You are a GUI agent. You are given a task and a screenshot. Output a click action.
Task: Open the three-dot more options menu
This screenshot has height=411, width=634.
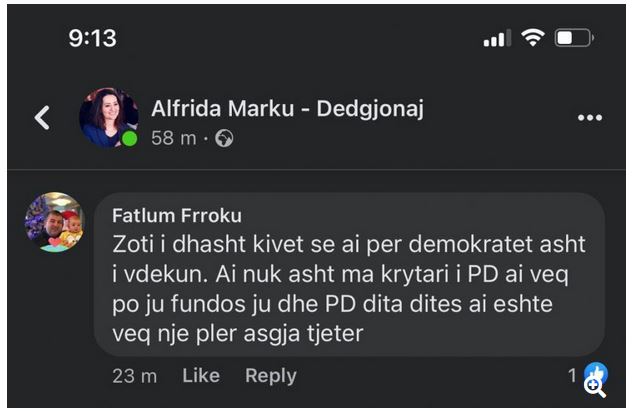point(590,118)
